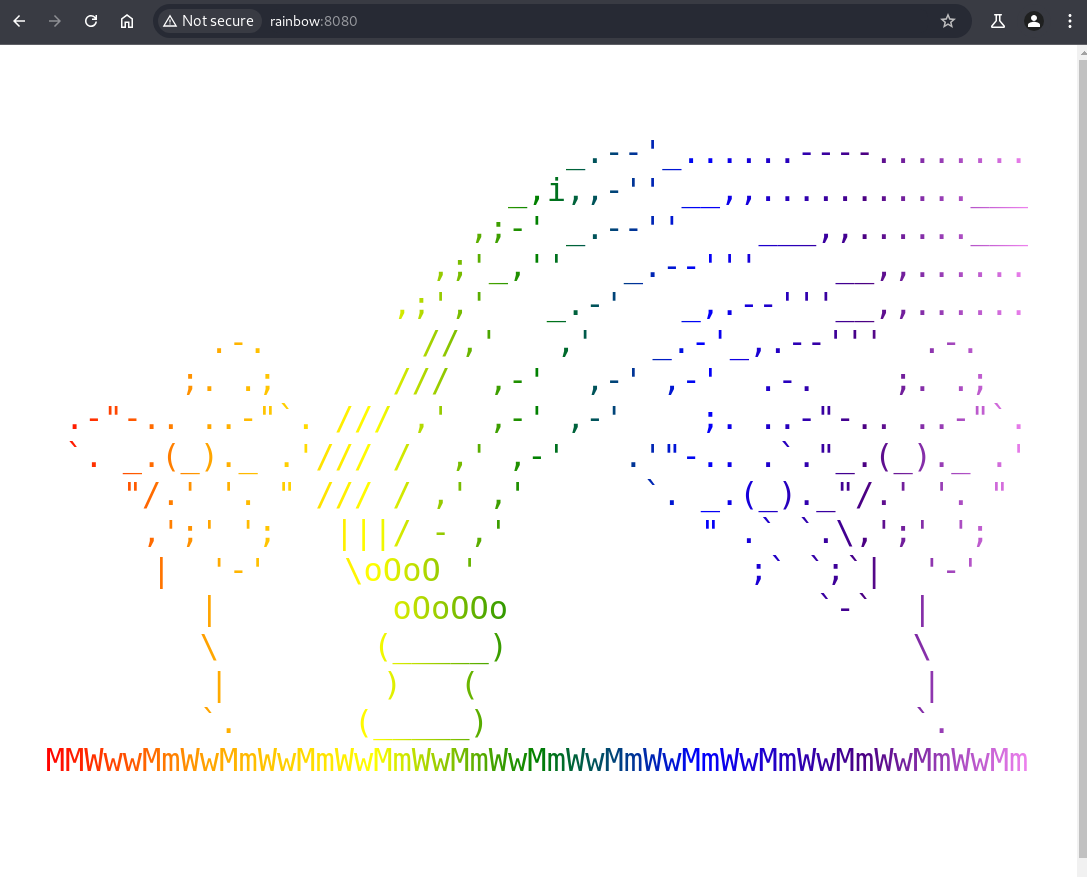Image resolution: width=1087 pixels, height=877 pixels.
Task: Click the MMWwwMmWw rainbow text line
Action: pos(536,760)
